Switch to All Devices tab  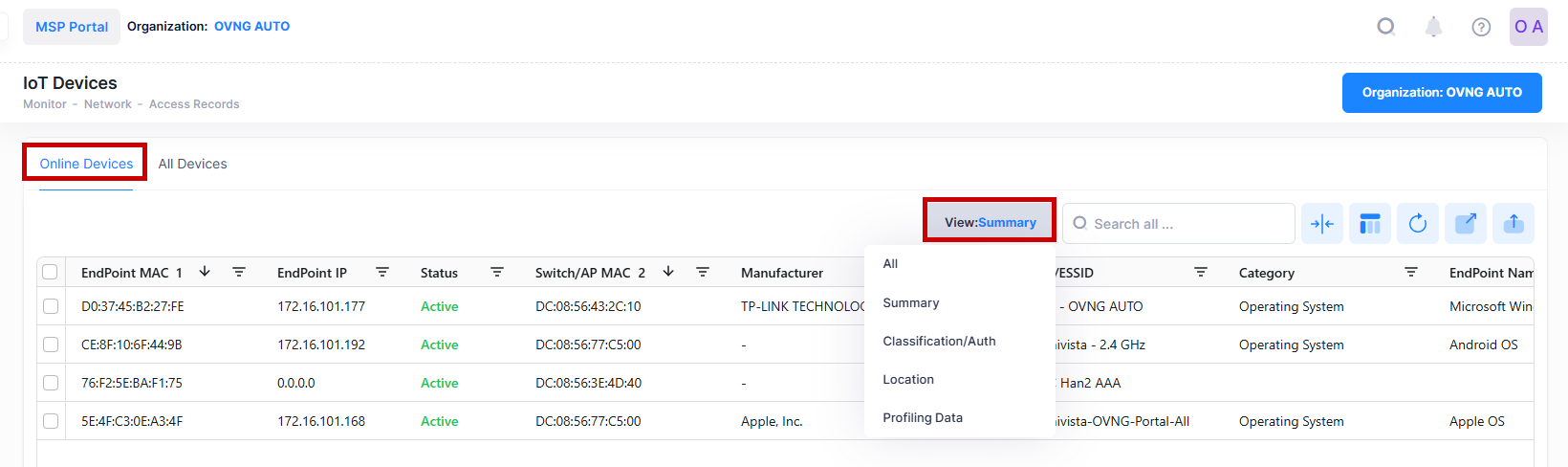tap(192, 164)
